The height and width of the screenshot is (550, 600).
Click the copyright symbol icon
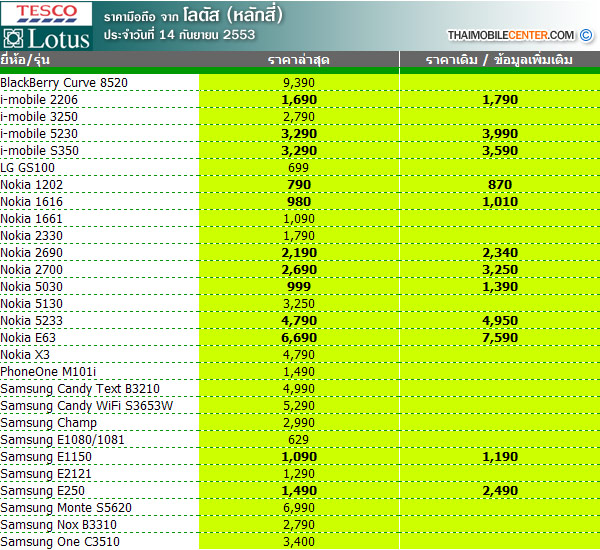coord(586,35)
